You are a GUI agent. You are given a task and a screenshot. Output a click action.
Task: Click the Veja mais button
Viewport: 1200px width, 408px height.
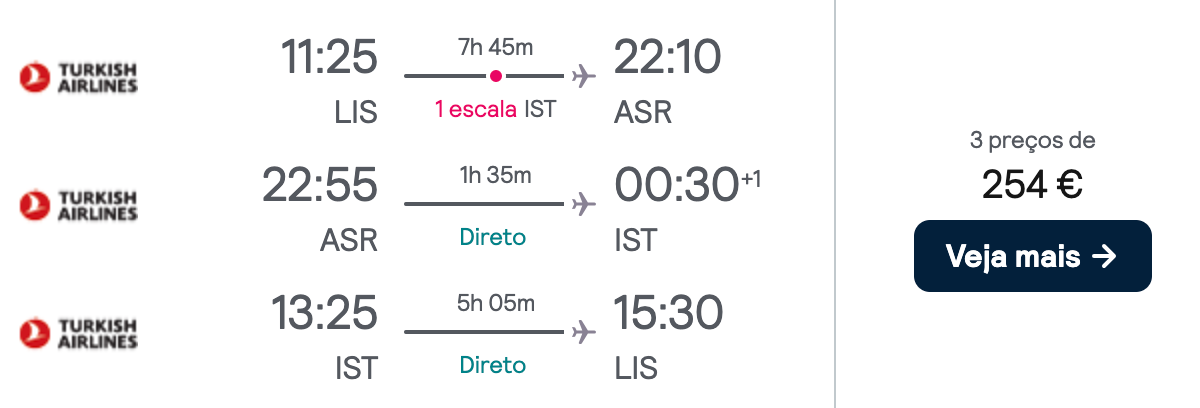tap(1033, 256)
